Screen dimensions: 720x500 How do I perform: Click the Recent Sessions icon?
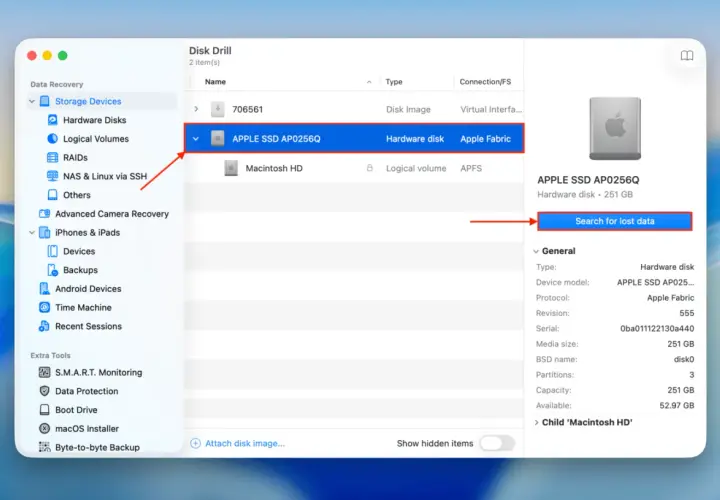pos(45,326)
